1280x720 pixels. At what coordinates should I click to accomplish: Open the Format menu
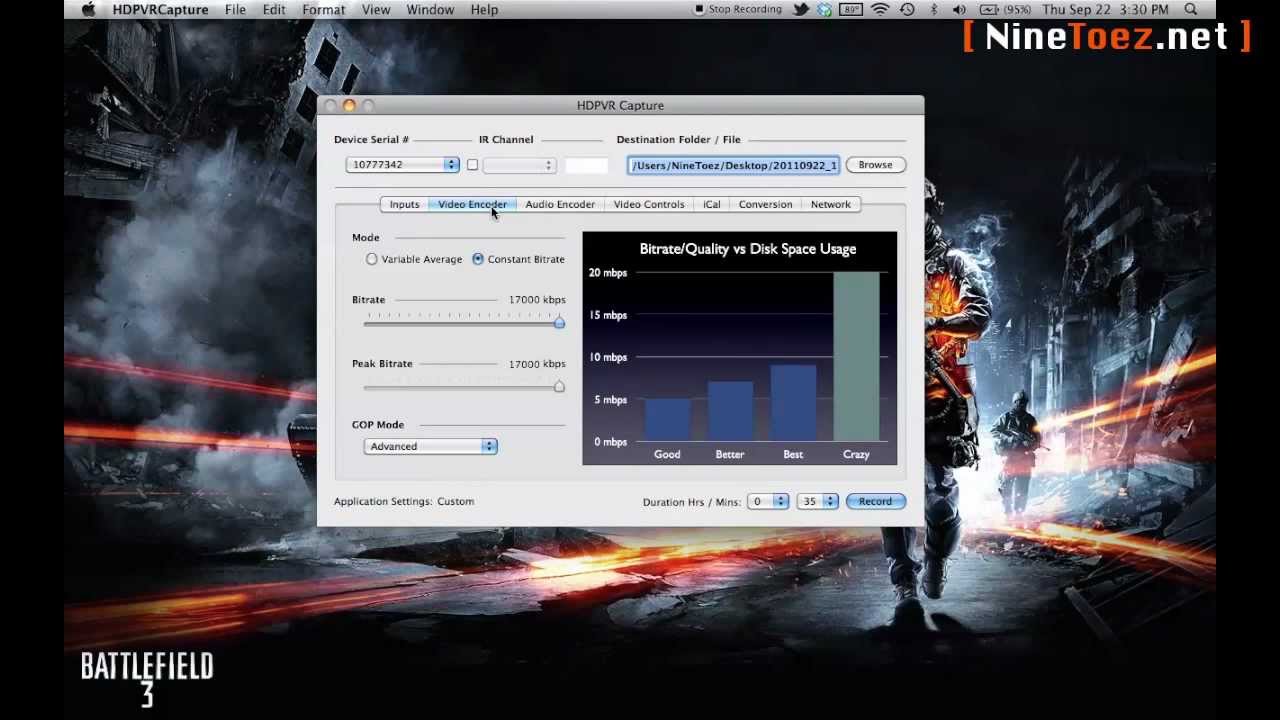323,9
